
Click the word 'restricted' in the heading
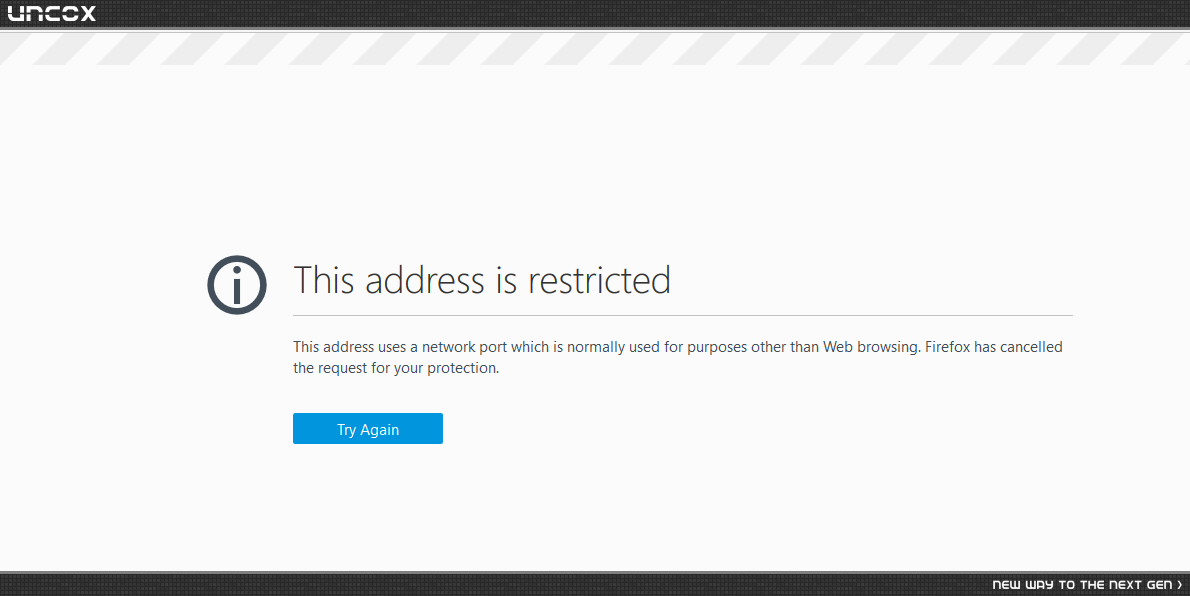click(600, 279)
